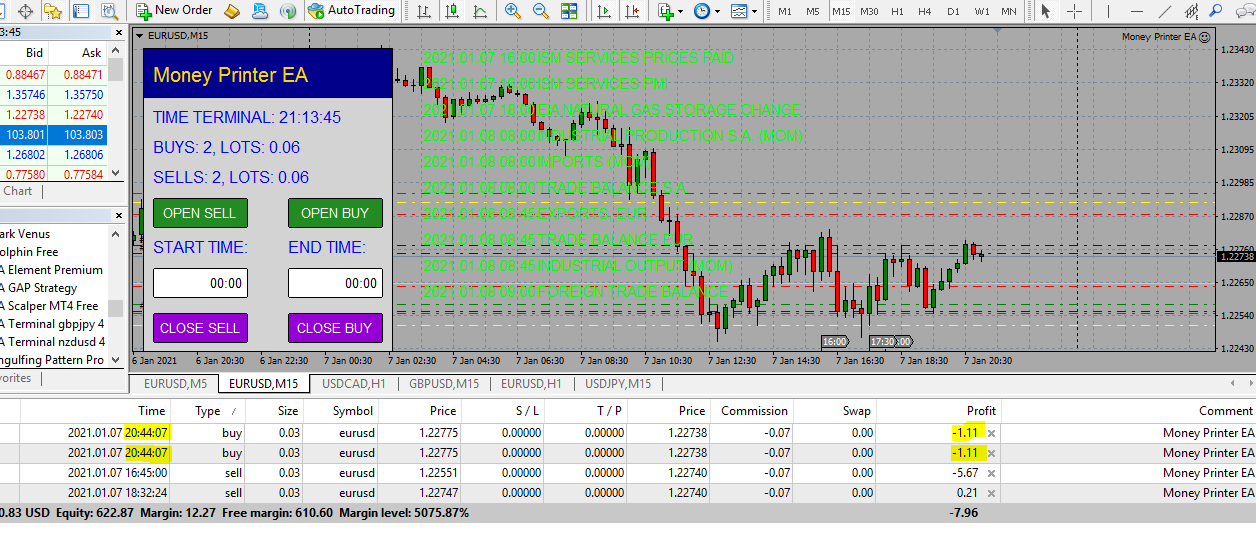Select the MN timeframe
Image resolution: width=1256 pixels, height=542 pixels.
(x=1009, y=11)
